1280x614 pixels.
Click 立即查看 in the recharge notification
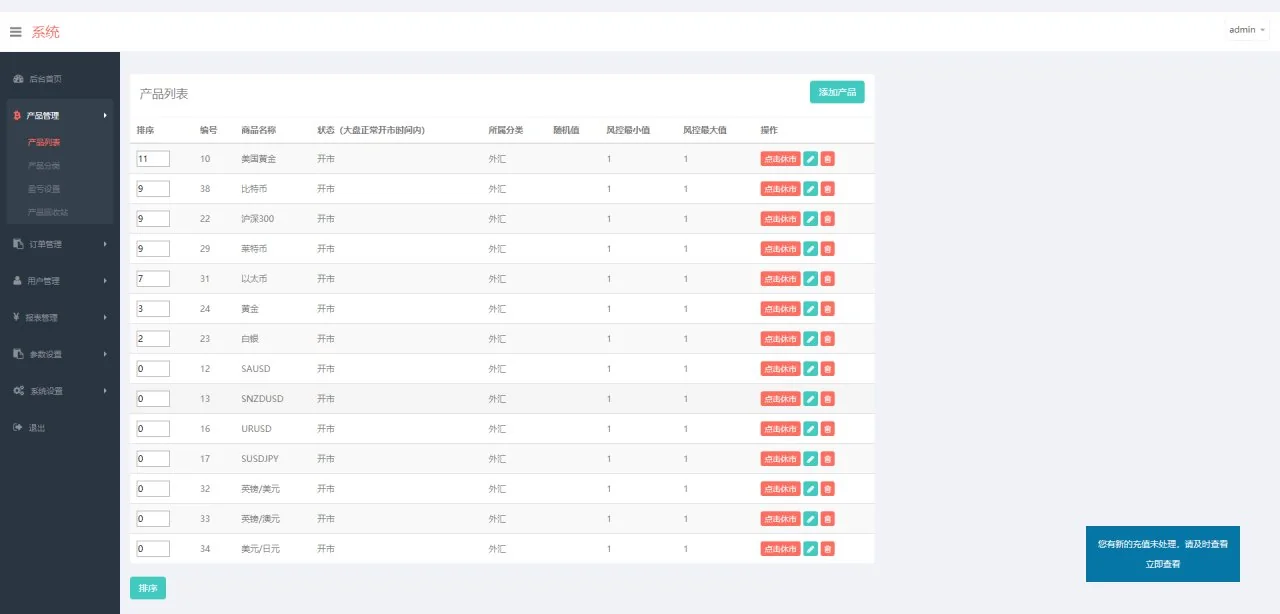[x=1162, y=564]
